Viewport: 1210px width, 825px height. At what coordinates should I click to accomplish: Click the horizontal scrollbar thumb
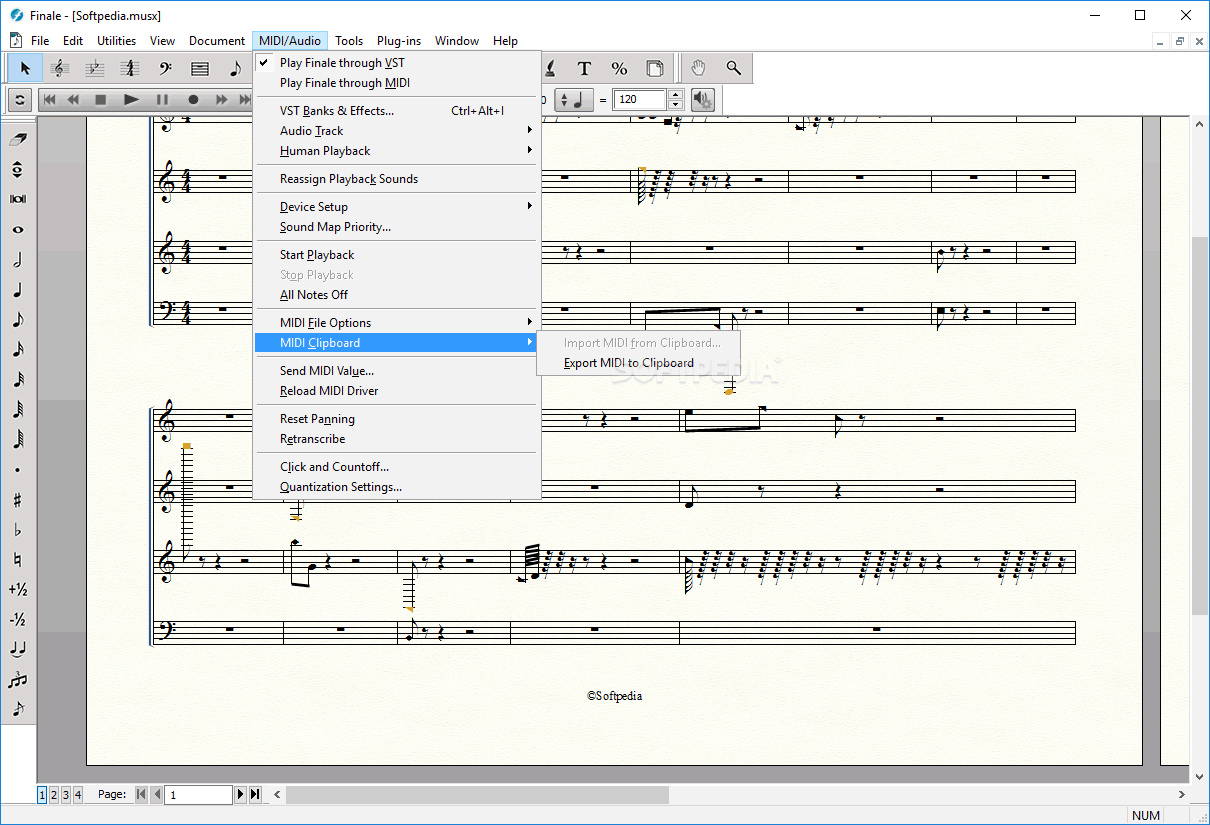(477, 795)
